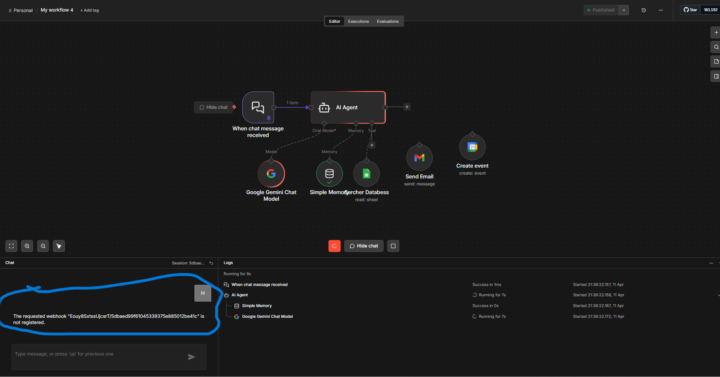Click the Personal project breadcrumb
720x377 pixels.
coord(20,10)
